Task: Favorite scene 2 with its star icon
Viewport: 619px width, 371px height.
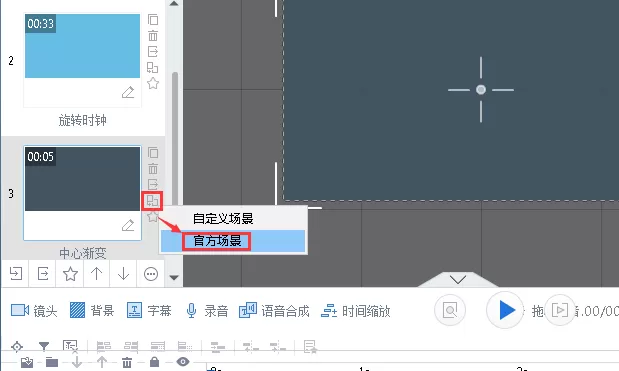Action: (x=153, y=83)
